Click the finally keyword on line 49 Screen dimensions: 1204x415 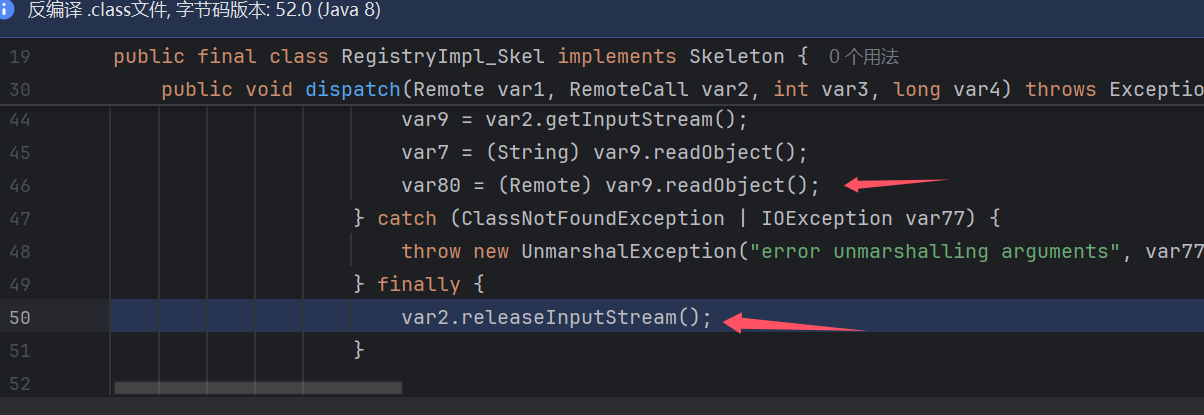point(419,284)
